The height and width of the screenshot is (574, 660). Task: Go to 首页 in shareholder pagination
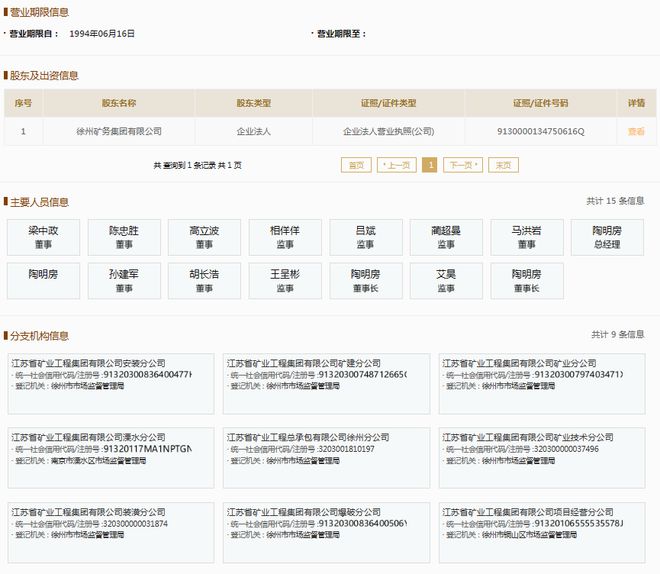coord(354,165)
